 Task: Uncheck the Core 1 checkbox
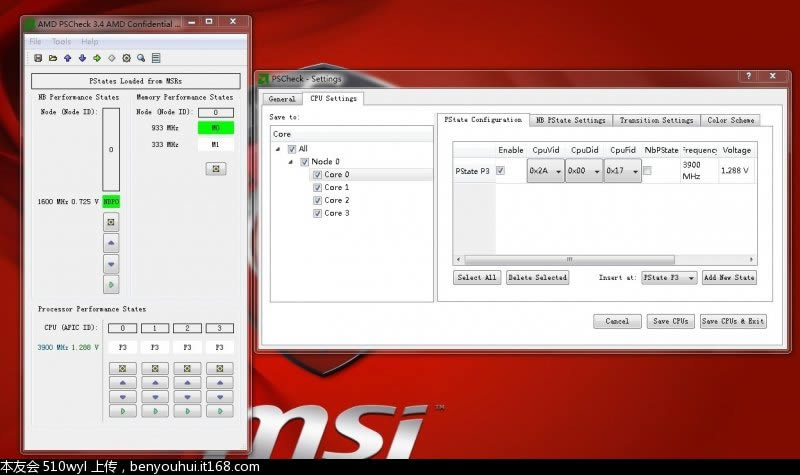point(317,187)
